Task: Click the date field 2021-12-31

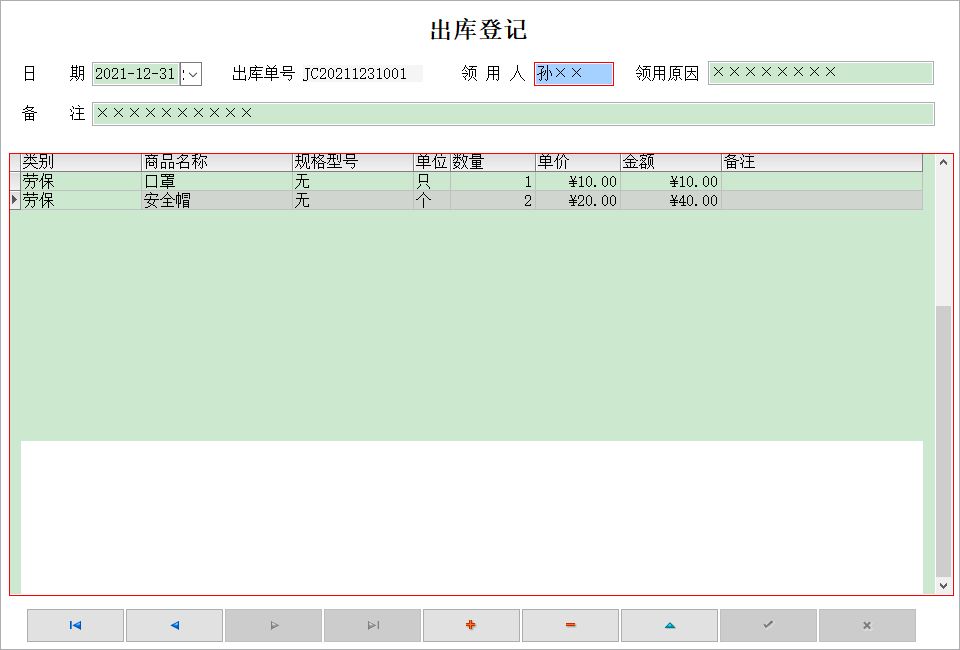Action: (x=135, y=74)
